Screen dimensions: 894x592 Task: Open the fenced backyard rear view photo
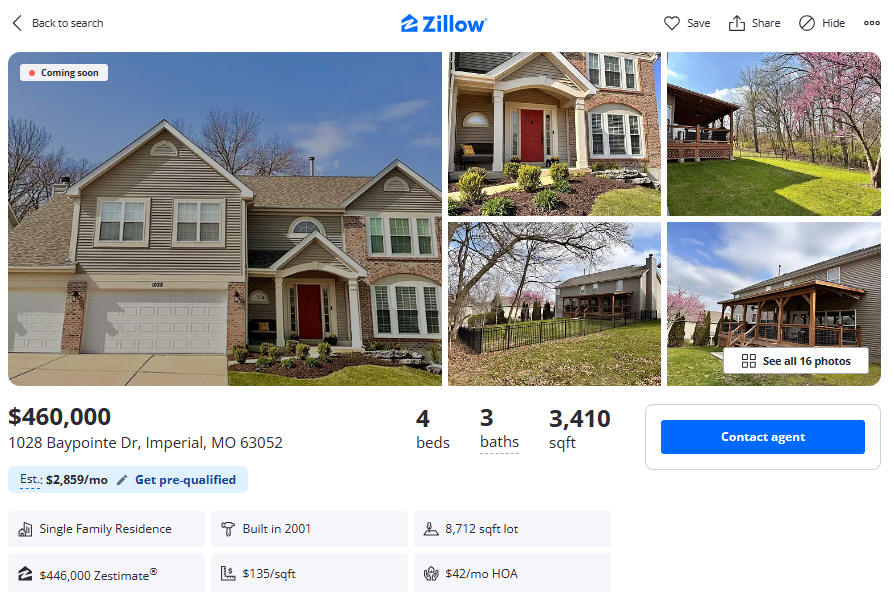click(554, 304)
